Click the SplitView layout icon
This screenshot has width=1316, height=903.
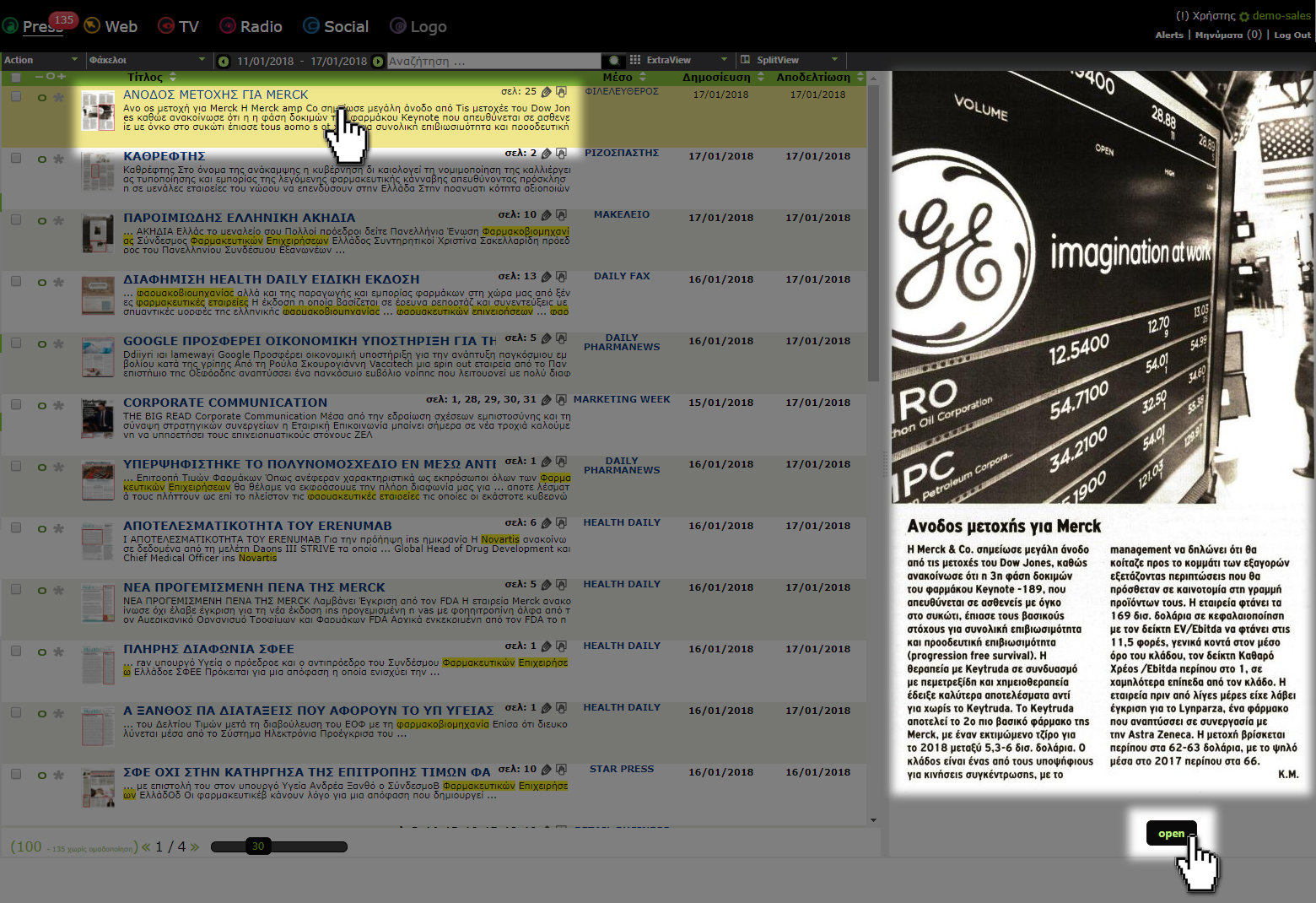[745, 60]
